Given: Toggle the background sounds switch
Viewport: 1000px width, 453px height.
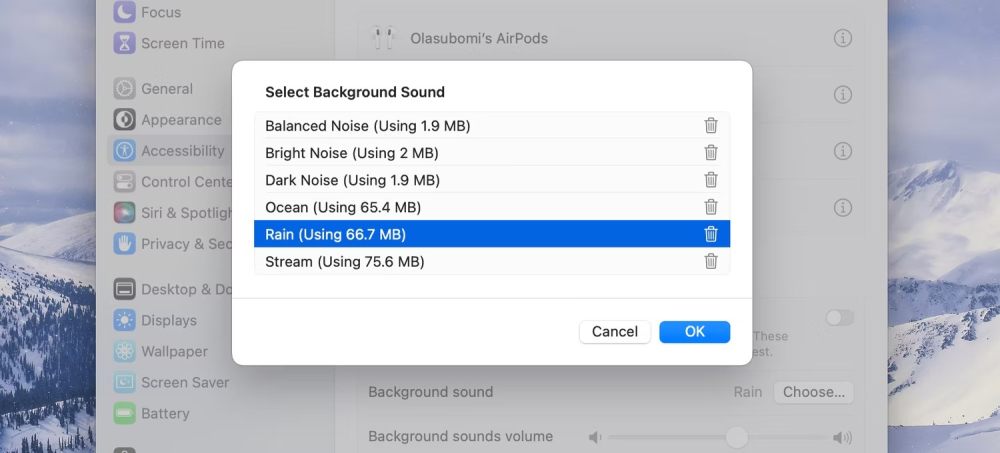Looking at the screenshot, I should (840, 318).
